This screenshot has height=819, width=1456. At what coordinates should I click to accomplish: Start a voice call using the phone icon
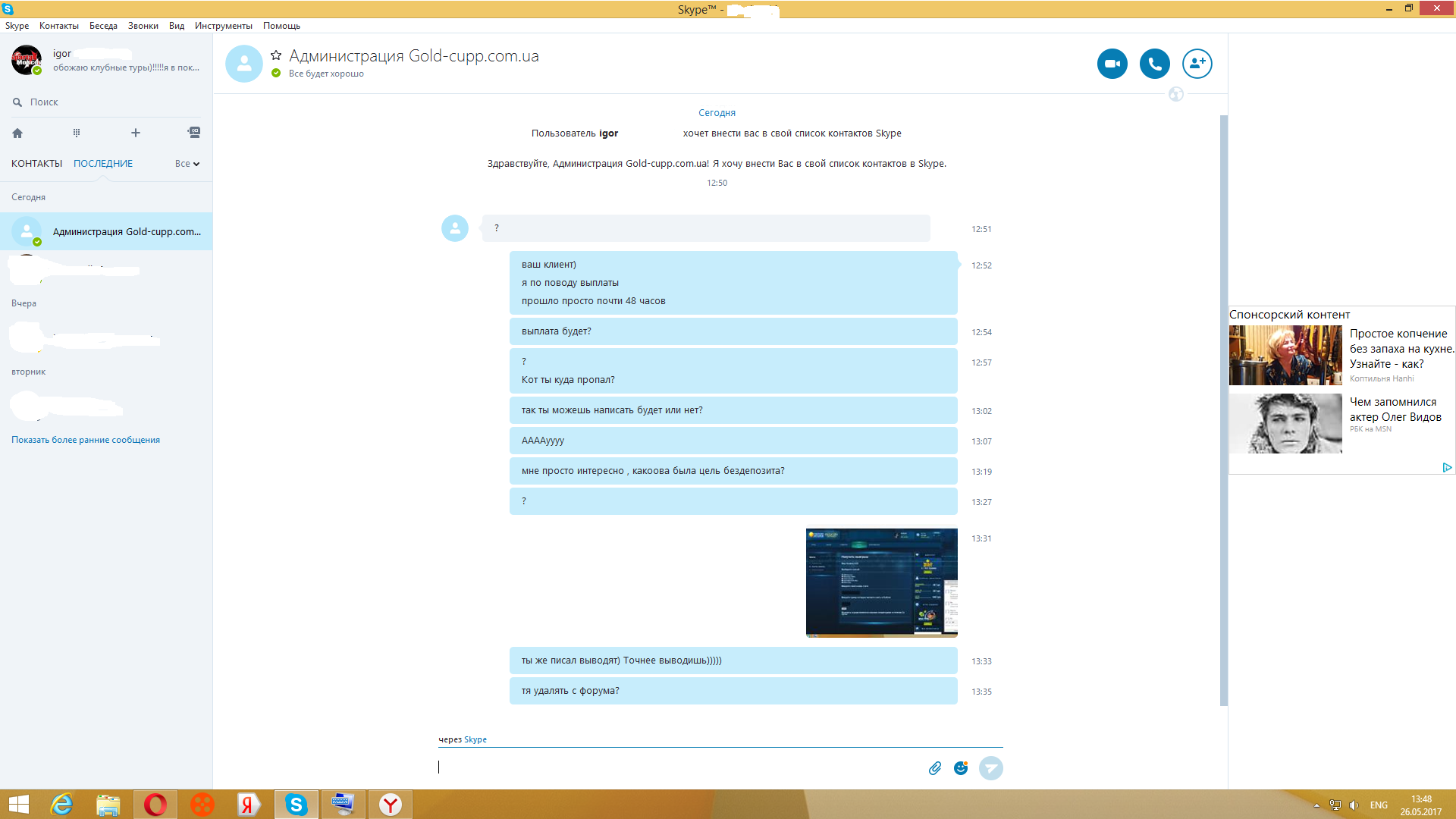[x=1154, y=64]
